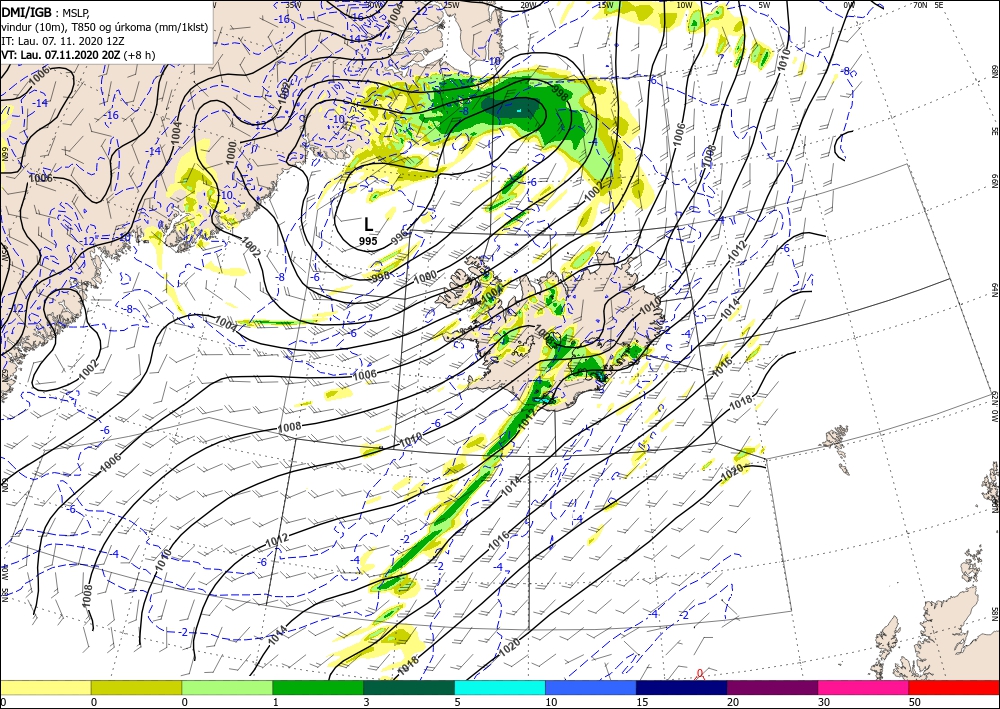This screenshot has width=1000, height=709.
Task: Click the "35W" longitude label
Action: 293,5
